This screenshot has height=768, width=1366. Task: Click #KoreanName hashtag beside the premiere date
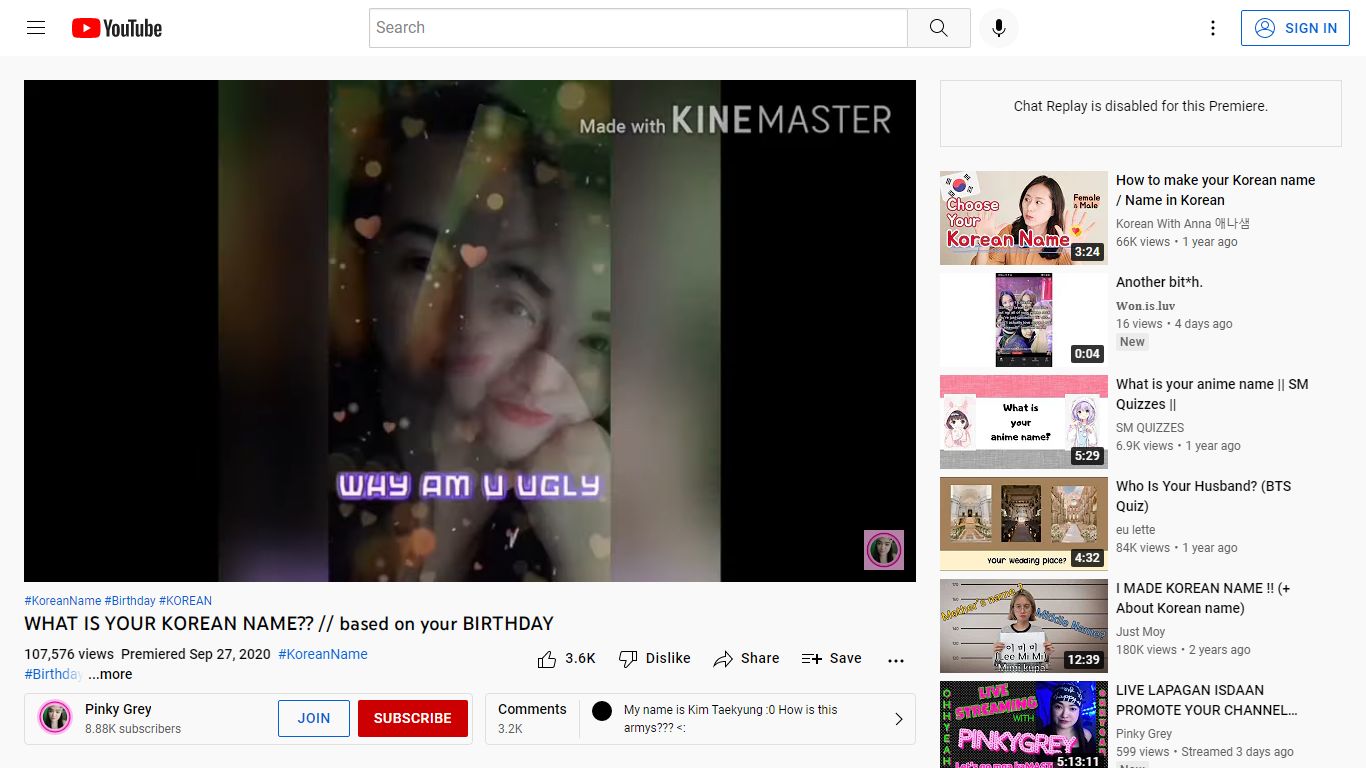point(323,654)
